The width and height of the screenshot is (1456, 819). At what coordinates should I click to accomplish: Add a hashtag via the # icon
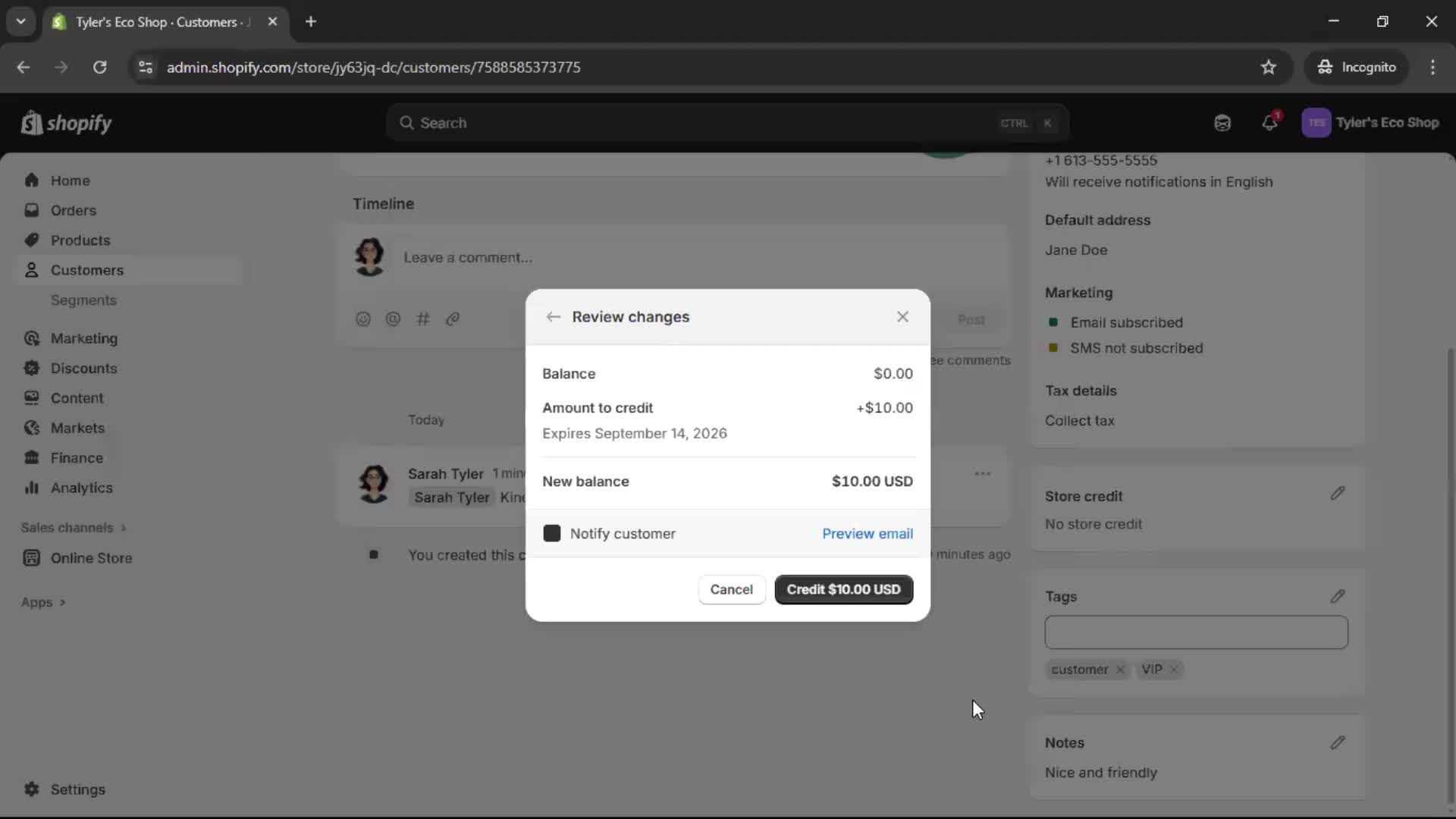click(x=423, y=319)
